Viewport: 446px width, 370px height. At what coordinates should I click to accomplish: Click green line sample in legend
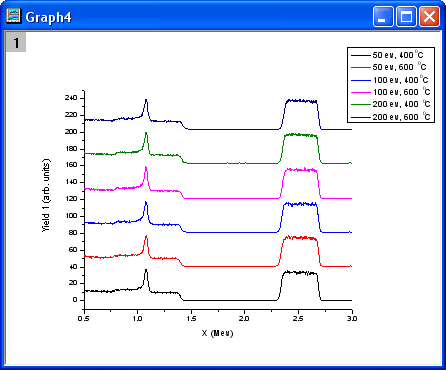coord(361,105)
